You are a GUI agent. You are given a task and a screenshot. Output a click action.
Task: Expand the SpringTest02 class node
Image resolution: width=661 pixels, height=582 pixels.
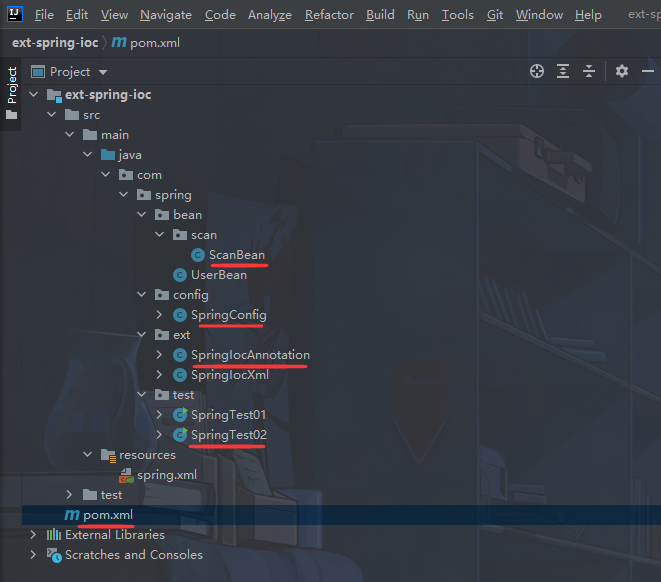[x=159, y=434]
